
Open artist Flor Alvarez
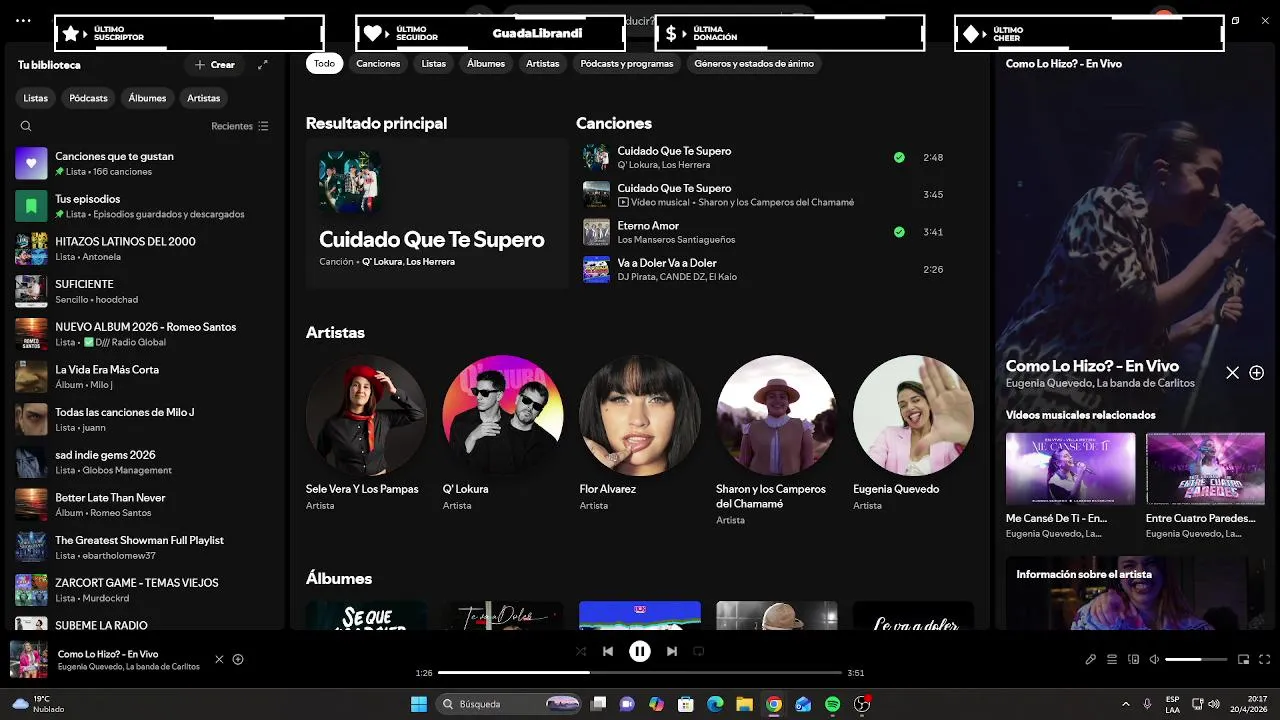[640, 433]
